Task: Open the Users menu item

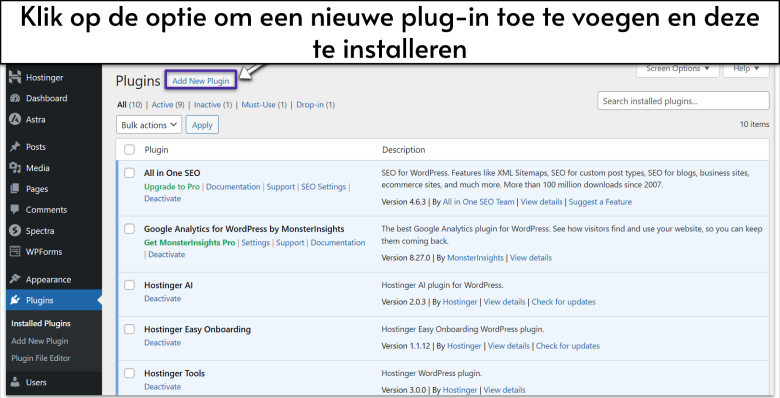Action: point(36,383)
